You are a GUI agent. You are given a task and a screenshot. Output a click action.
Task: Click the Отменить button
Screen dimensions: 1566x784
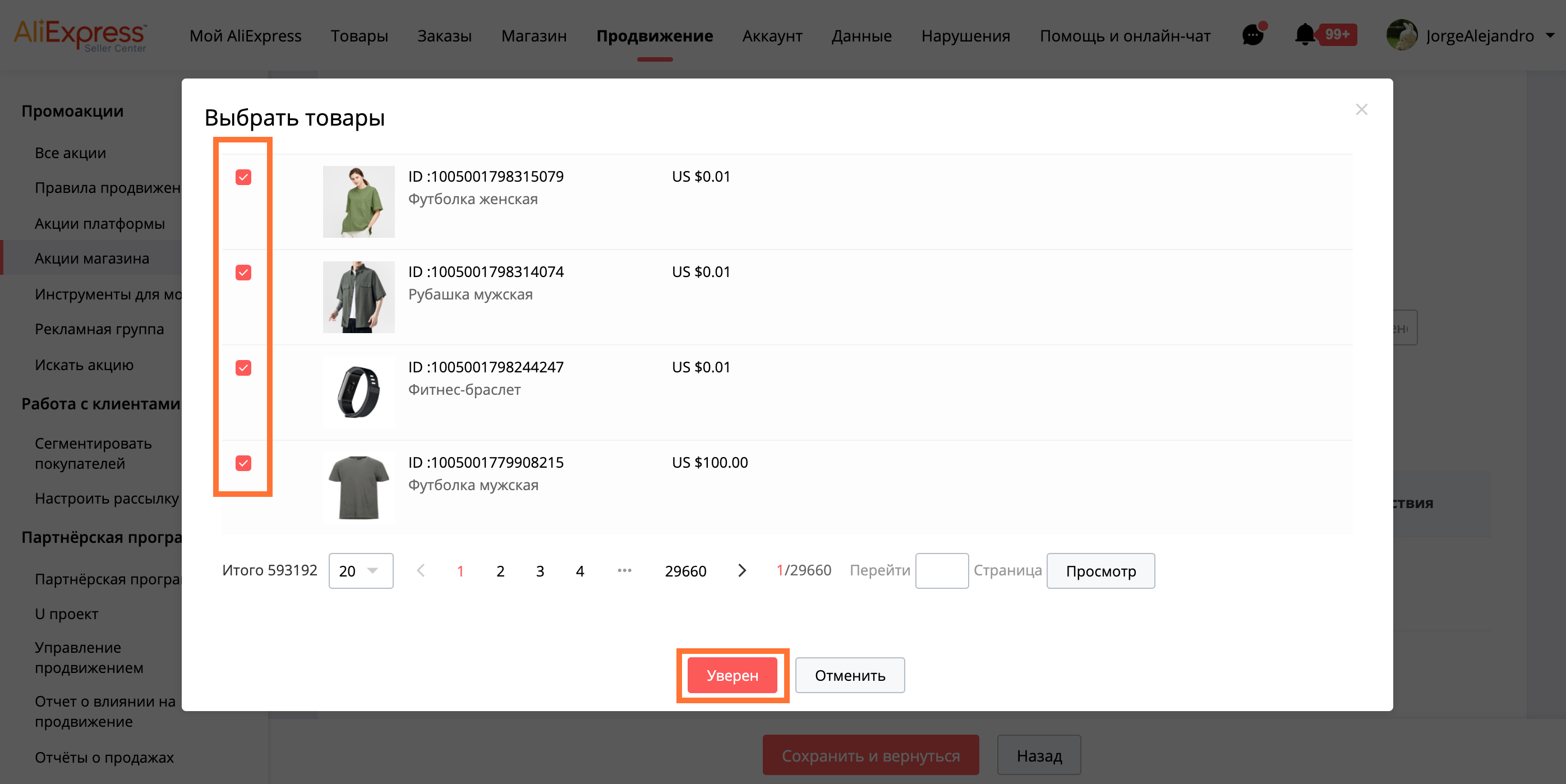(849, 675)
